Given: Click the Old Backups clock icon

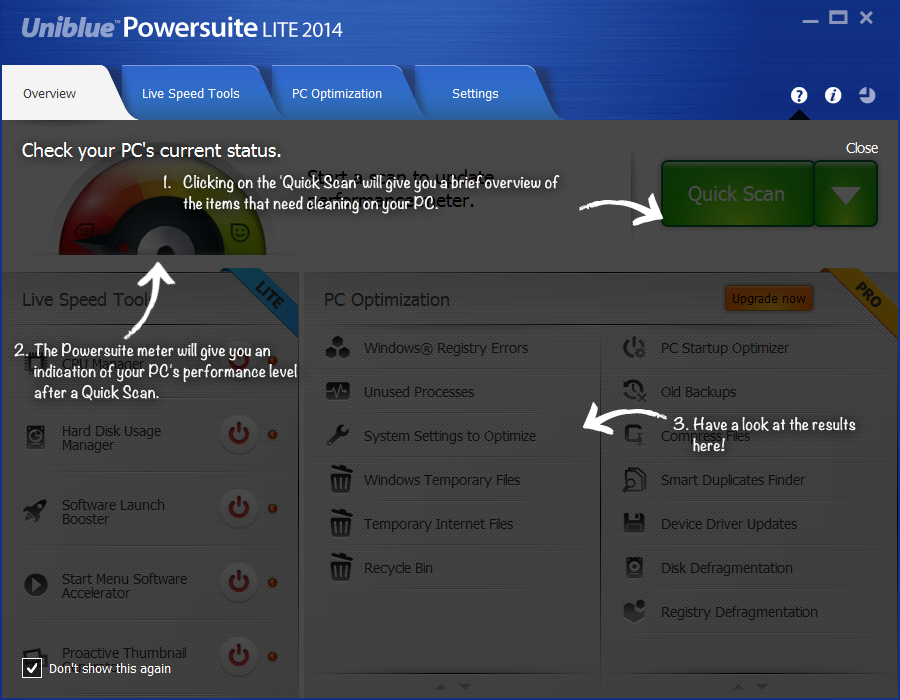Looking at the screenshot, I should coord(634,391).
